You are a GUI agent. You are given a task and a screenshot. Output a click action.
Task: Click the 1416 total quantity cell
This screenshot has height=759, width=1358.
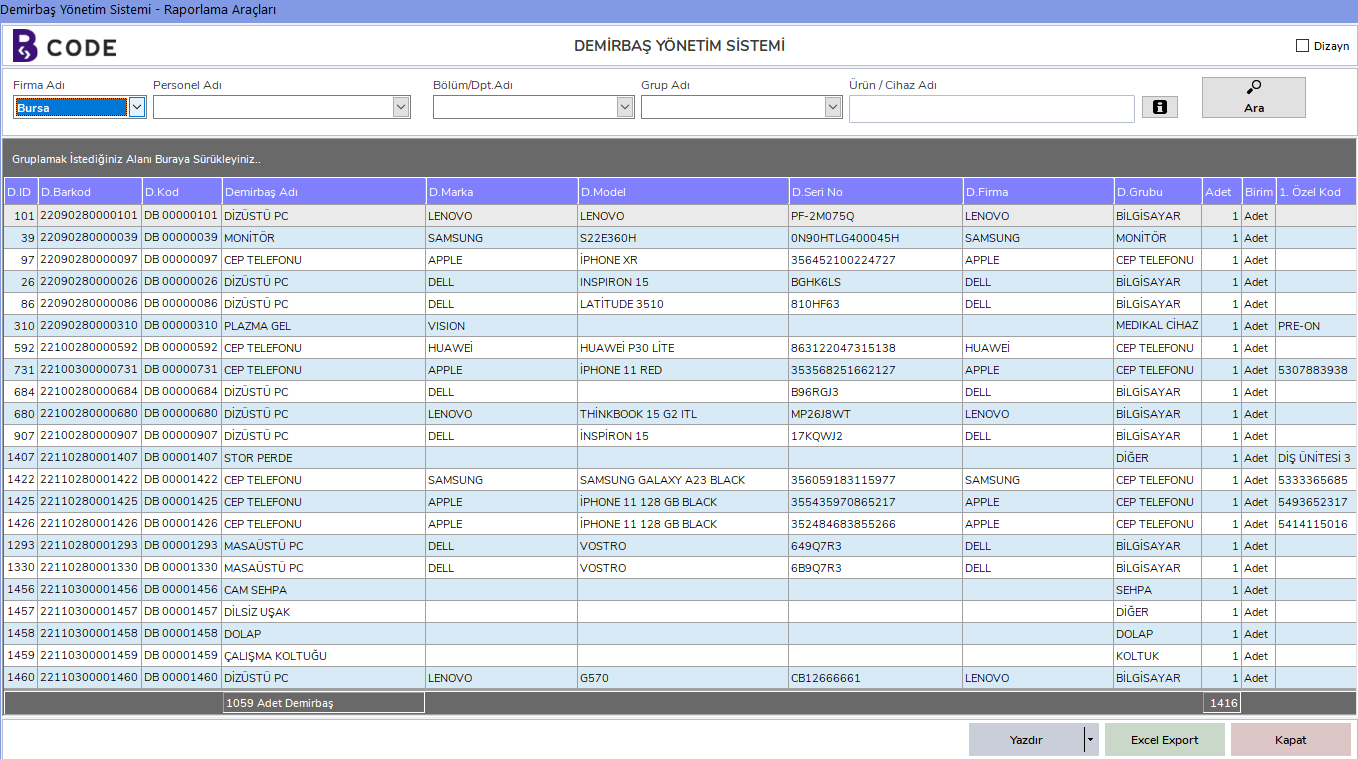pos(1222,703)
